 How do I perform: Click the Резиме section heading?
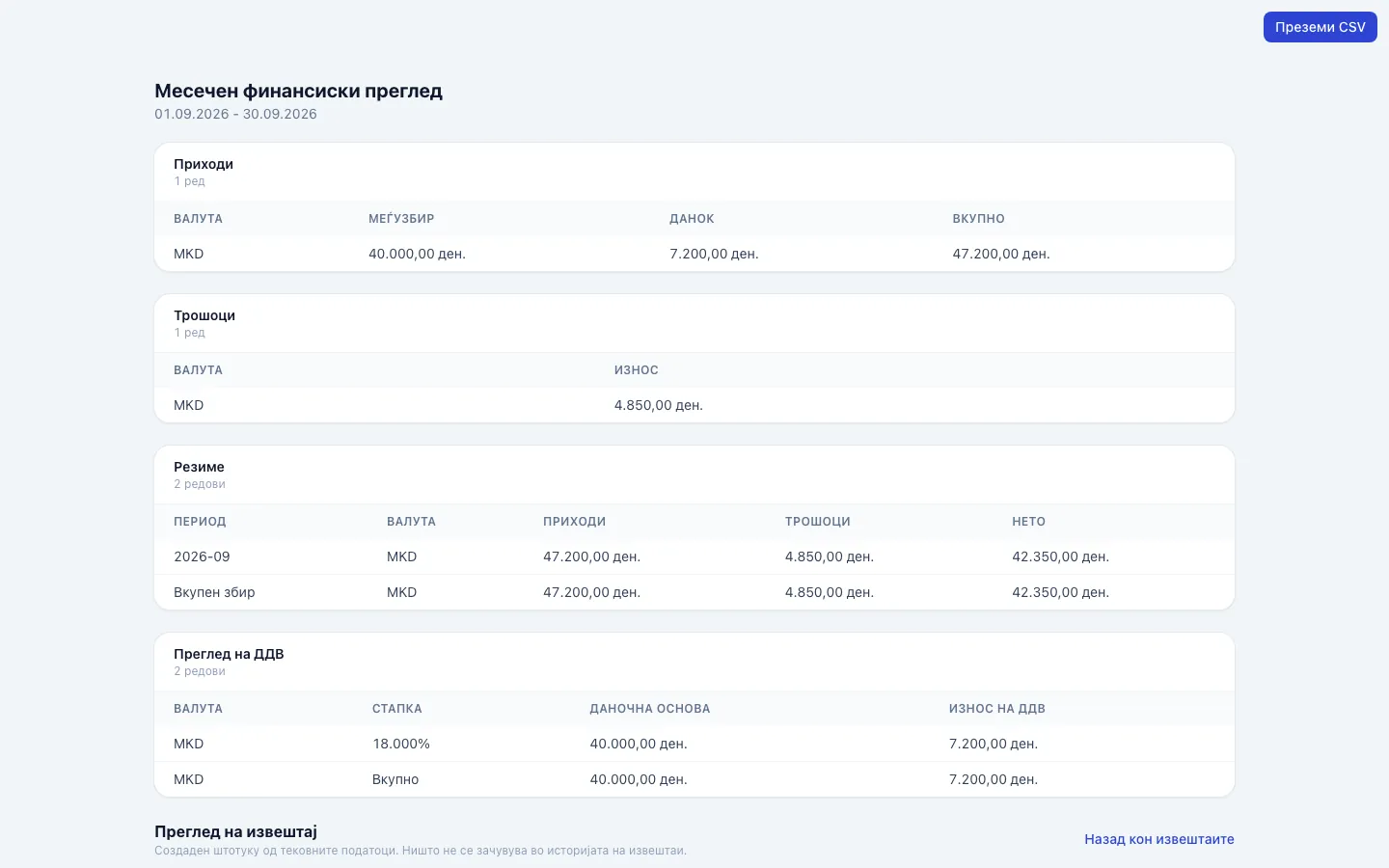[x=199, y=467]
